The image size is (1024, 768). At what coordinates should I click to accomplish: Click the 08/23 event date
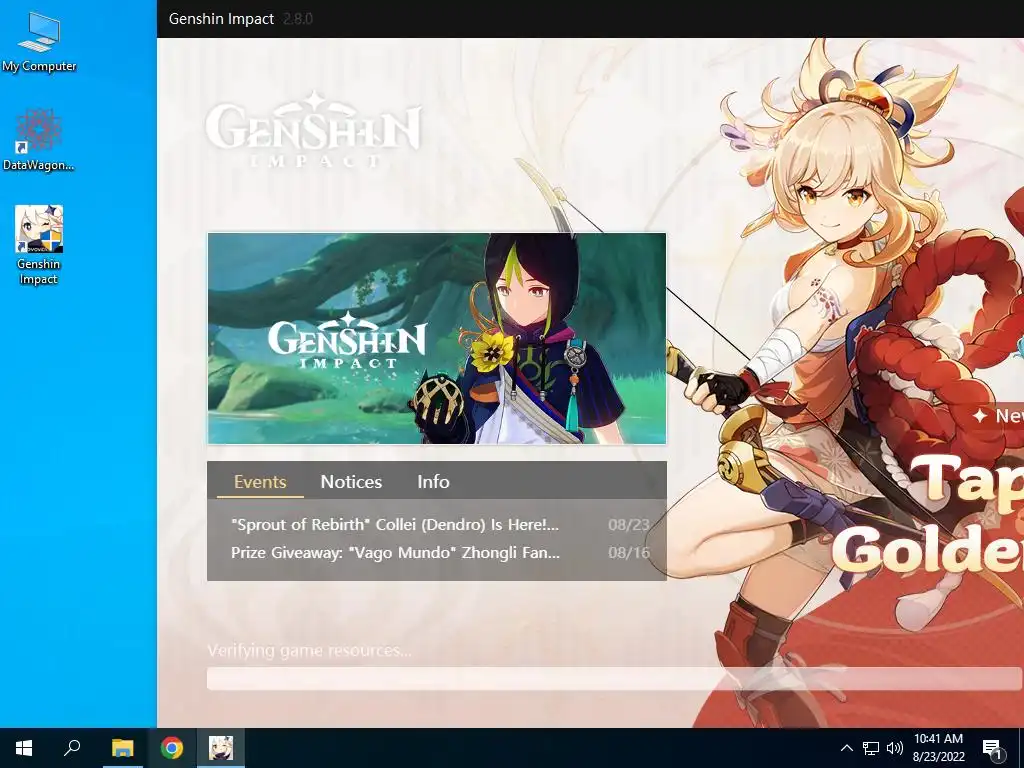629,524
